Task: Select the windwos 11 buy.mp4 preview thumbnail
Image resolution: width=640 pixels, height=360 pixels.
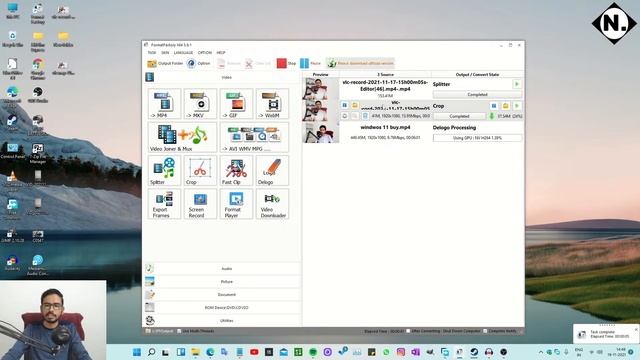Action: point(321,133)
